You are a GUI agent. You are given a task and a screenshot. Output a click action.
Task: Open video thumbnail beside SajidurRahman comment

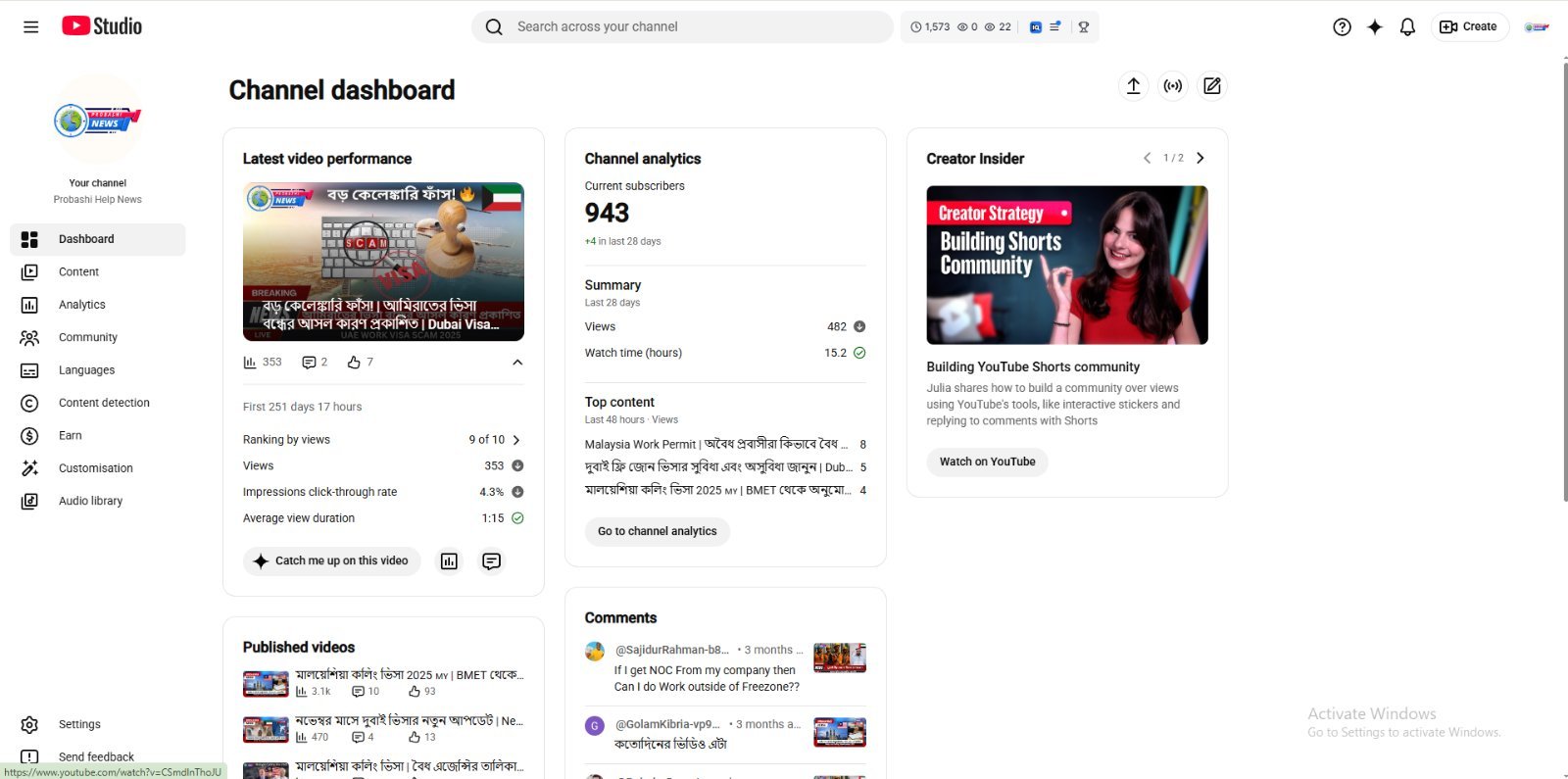tap(840, 657)
